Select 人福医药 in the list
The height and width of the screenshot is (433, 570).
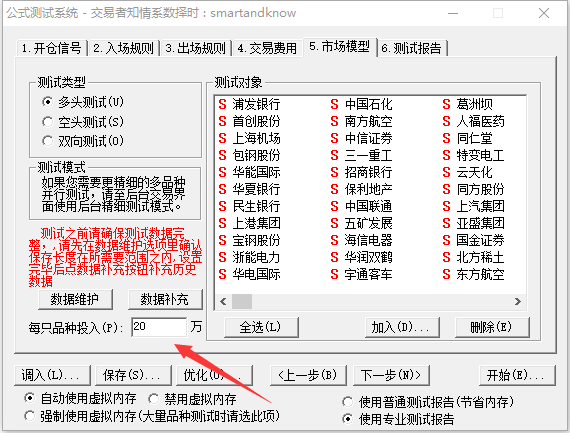tap(474, 121)
